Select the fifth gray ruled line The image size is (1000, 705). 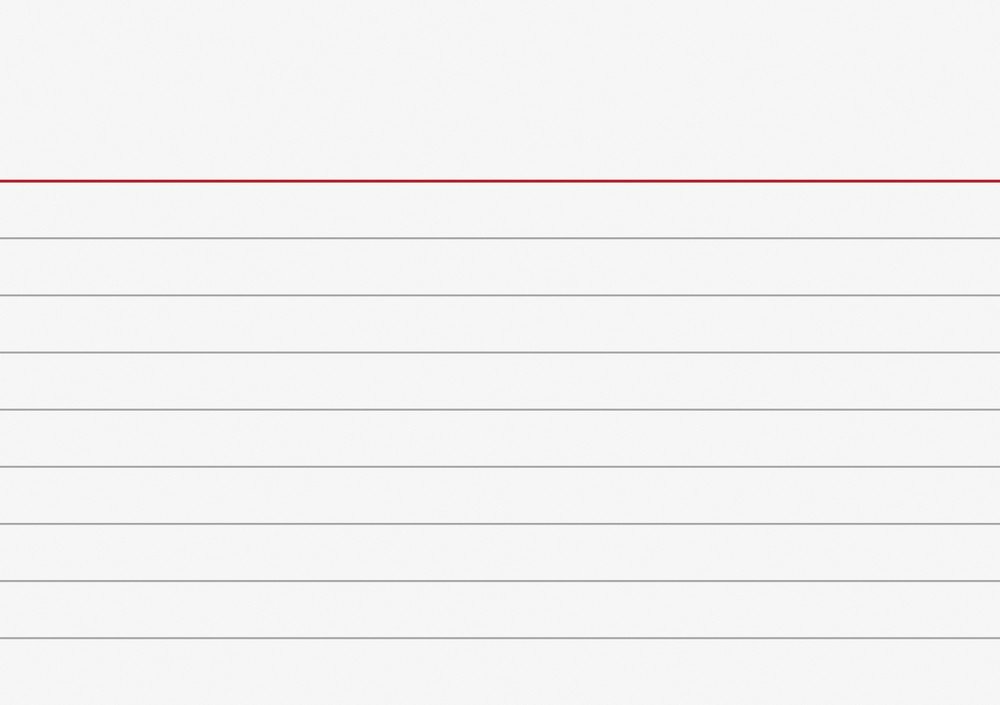[500, 466]
